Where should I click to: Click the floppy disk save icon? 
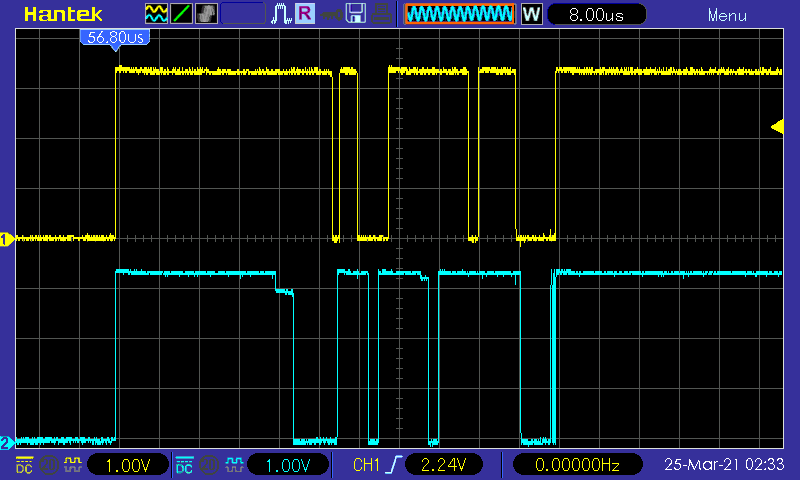356,14
